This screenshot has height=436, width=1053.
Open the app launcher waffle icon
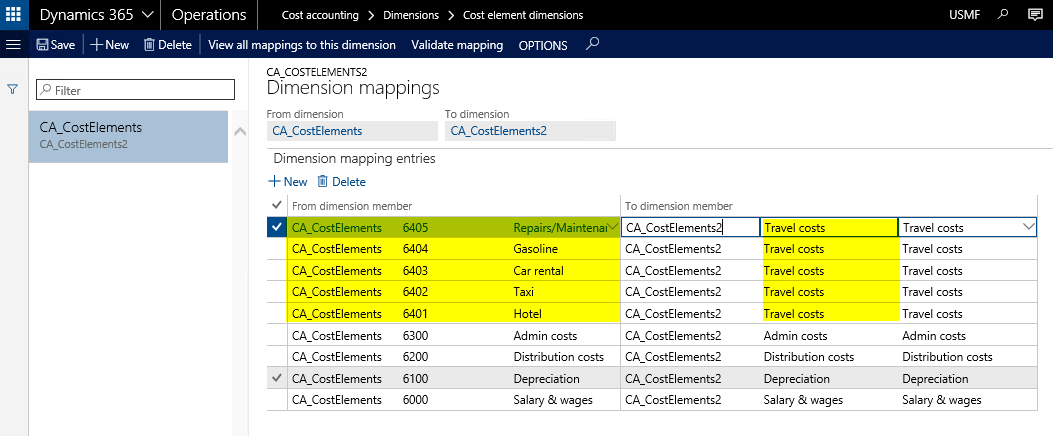tap(14, 15)
